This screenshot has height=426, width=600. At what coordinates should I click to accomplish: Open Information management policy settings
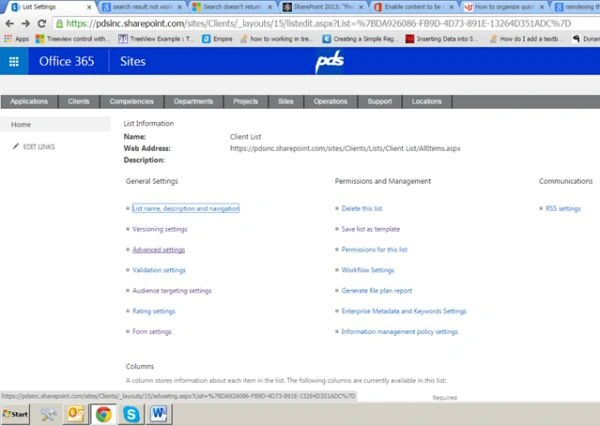coord(400,331)
